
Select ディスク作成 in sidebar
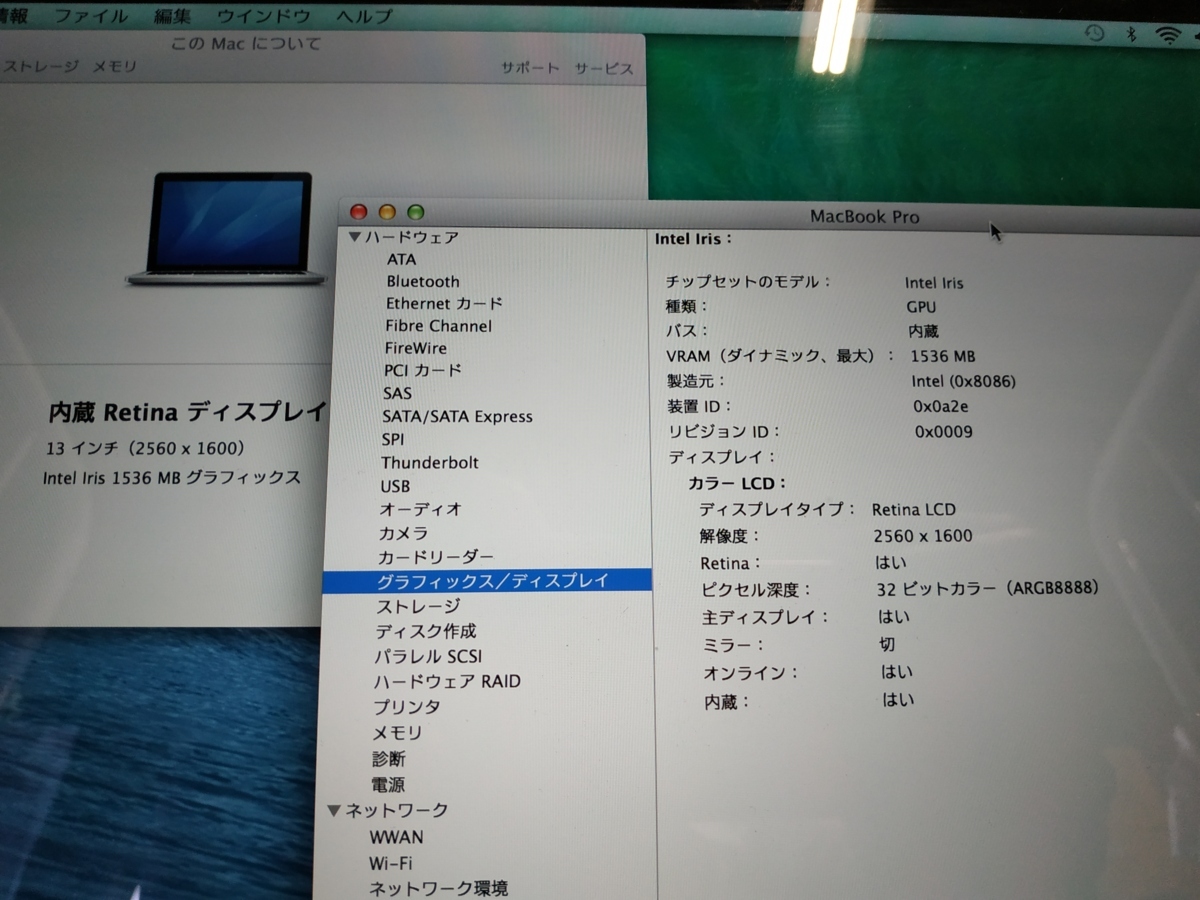pos(426,632)
